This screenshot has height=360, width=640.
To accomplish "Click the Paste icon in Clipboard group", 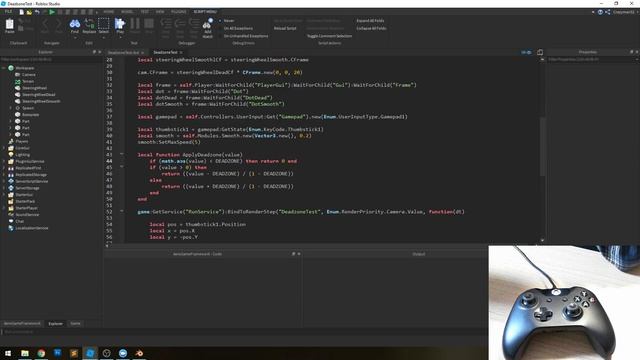I will (9, 24).
